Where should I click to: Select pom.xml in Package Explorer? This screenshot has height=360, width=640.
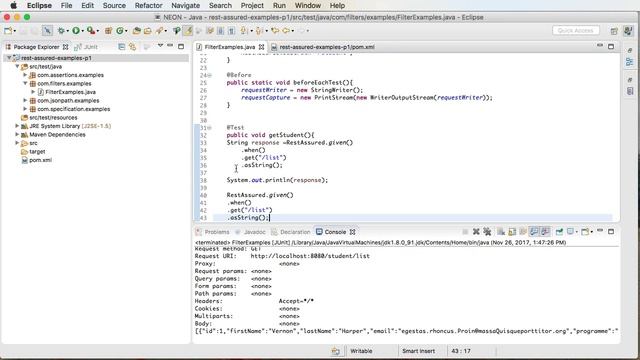40,160
